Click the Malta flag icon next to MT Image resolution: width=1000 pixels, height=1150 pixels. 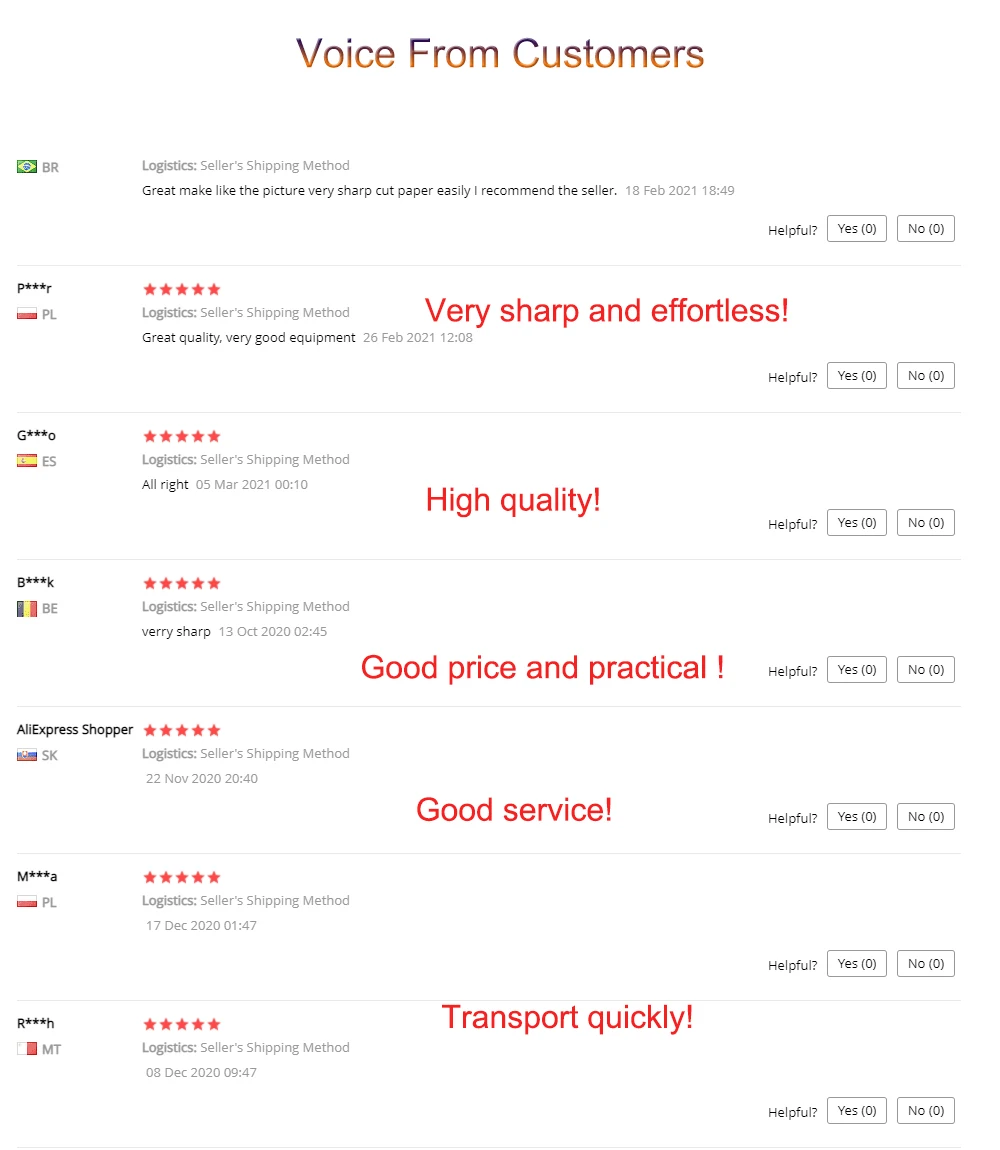click(x=27, y=1049)
